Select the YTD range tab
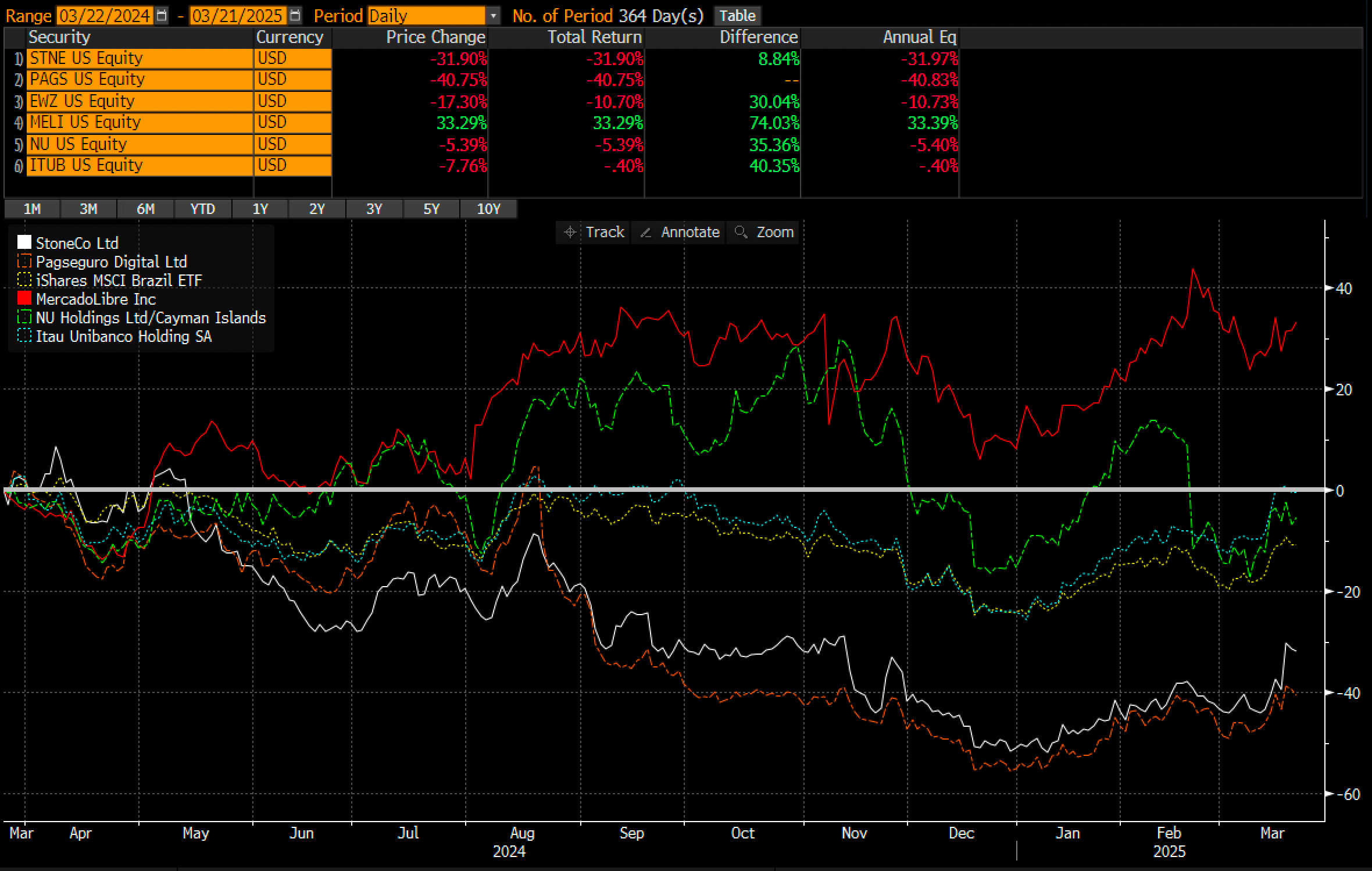The height and width of the screenshot is (871, 1372). [x=202, y=209]
